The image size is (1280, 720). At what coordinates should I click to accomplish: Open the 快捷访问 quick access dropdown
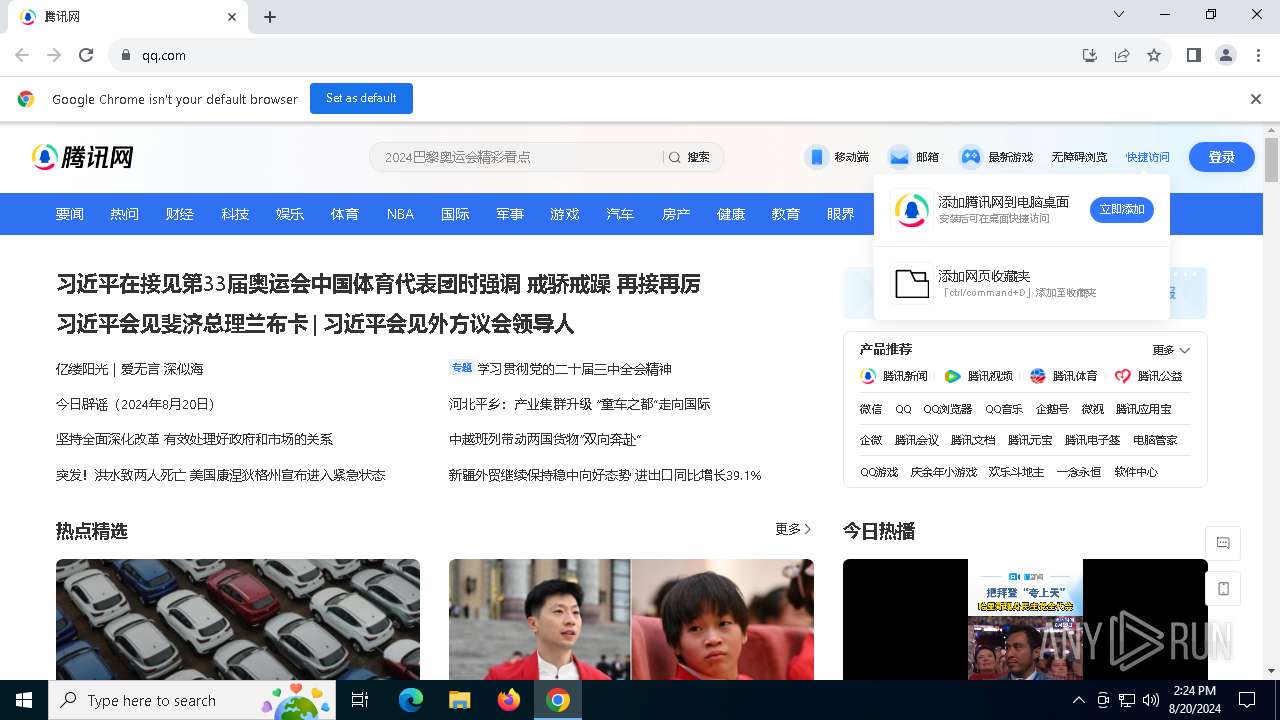(x=1147, y=157)
